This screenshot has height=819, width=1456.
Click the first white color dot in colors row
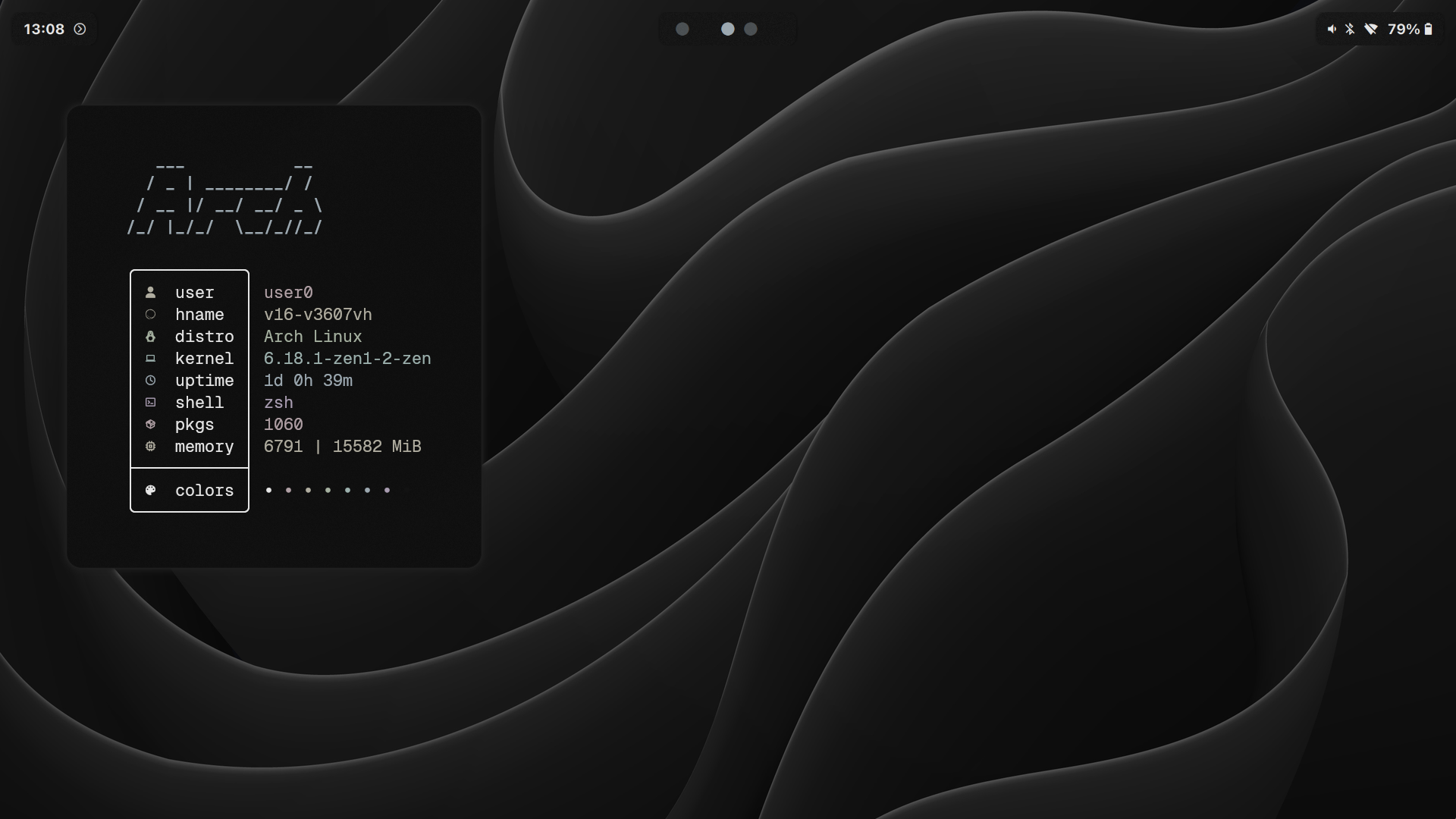[x=269, y=490]
